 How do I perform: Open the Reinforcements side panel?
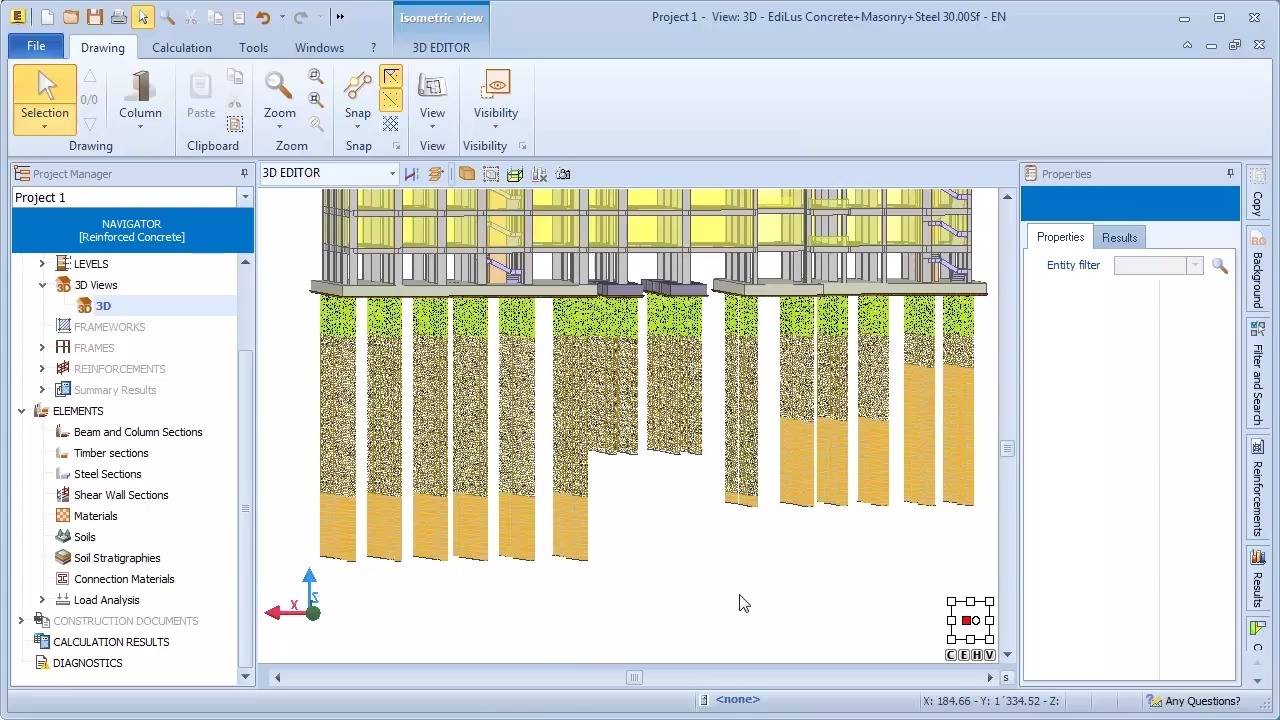coord(1258,488)
